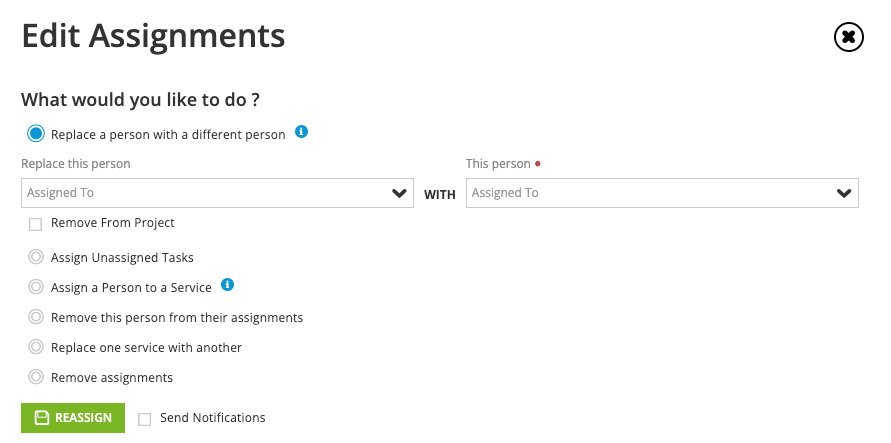The height and width of the screenshot is (443, 891).
Task: Click the floppy disk icon on REASSIGN
Action: [x=42, y=418]
